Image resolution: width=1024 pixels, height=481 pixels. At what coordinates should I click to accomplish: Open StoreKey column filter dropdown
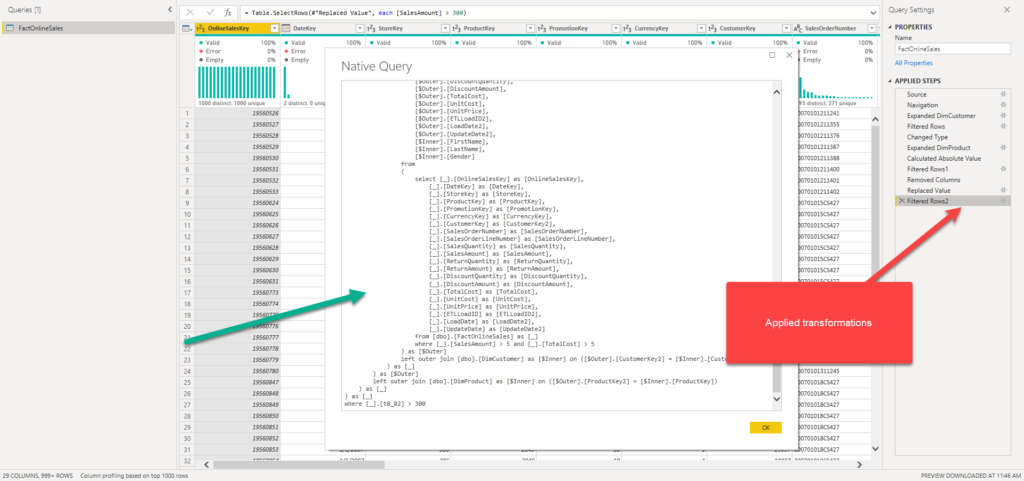coord(445,29)
